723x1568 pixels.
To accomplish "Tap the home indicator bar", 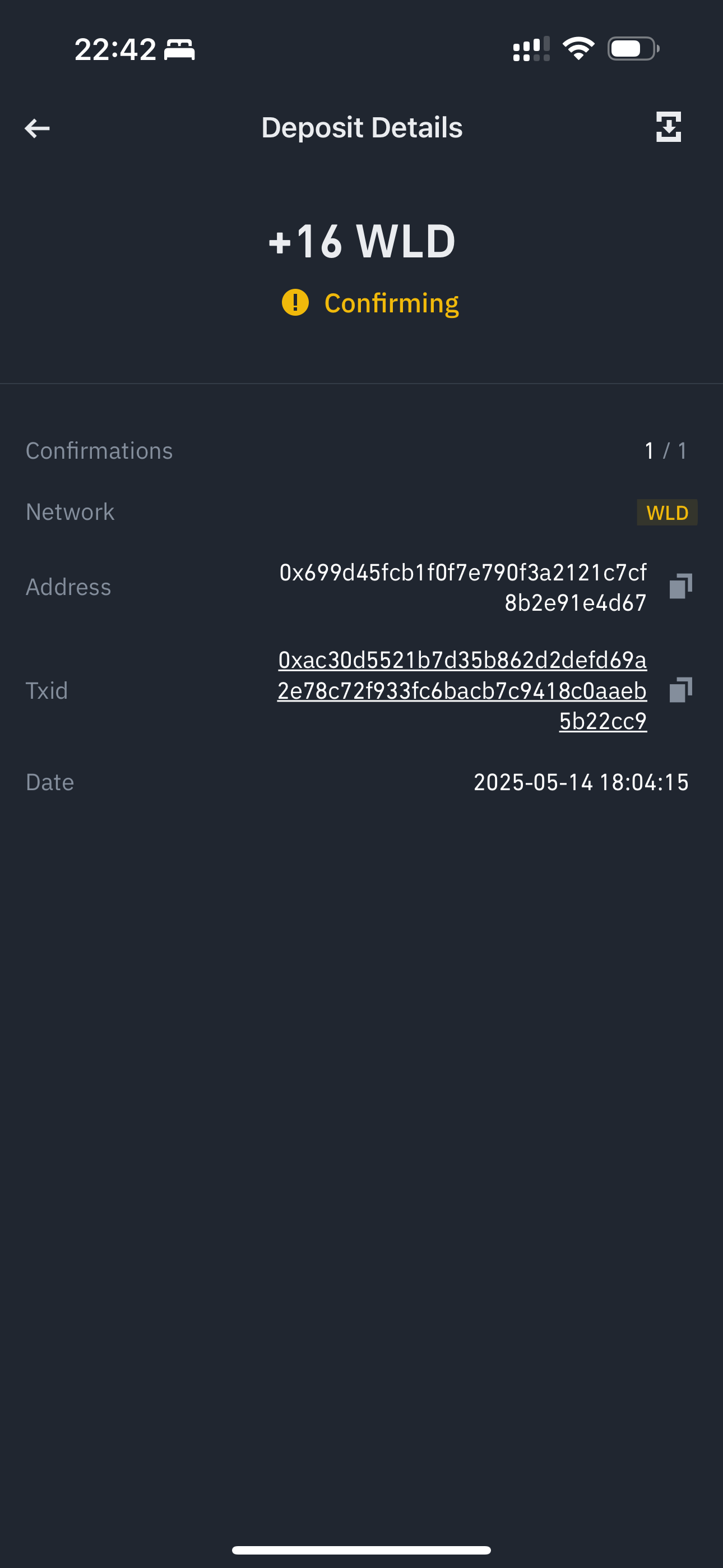I will point(361,1549).
